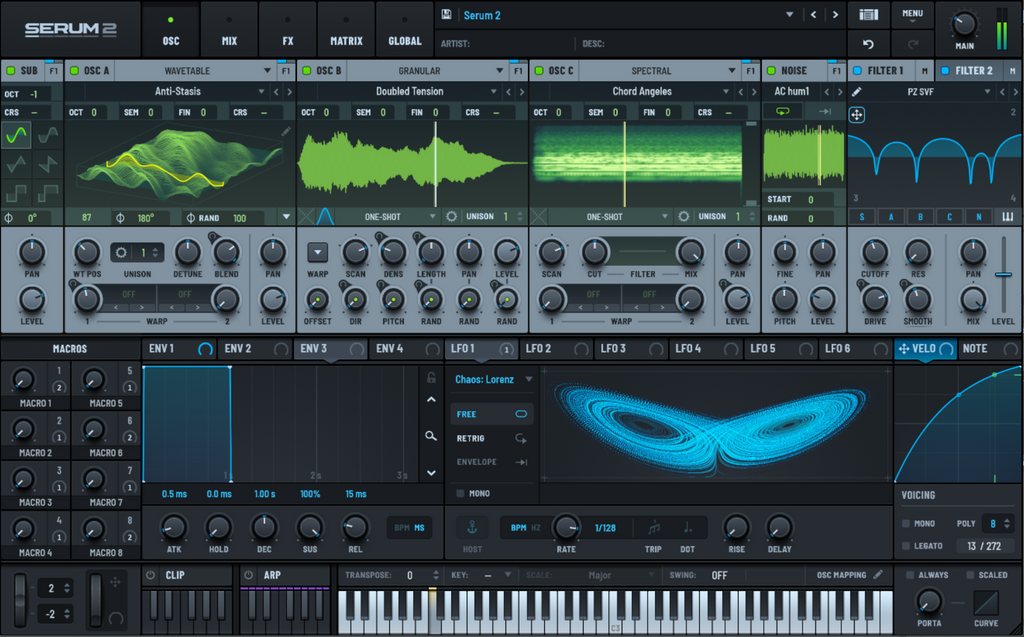The height and width of the screenshot is (637, 1024).
Task: Switch to the FX tab
Action: (288, 29)
